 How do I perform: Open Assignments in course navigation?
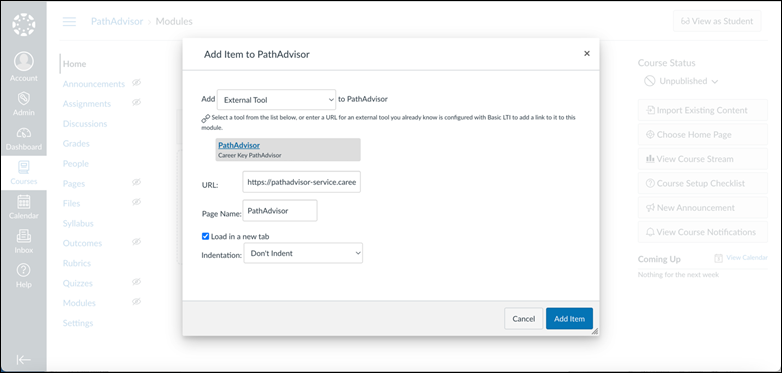pyautogui.click(x=87, y=104)
